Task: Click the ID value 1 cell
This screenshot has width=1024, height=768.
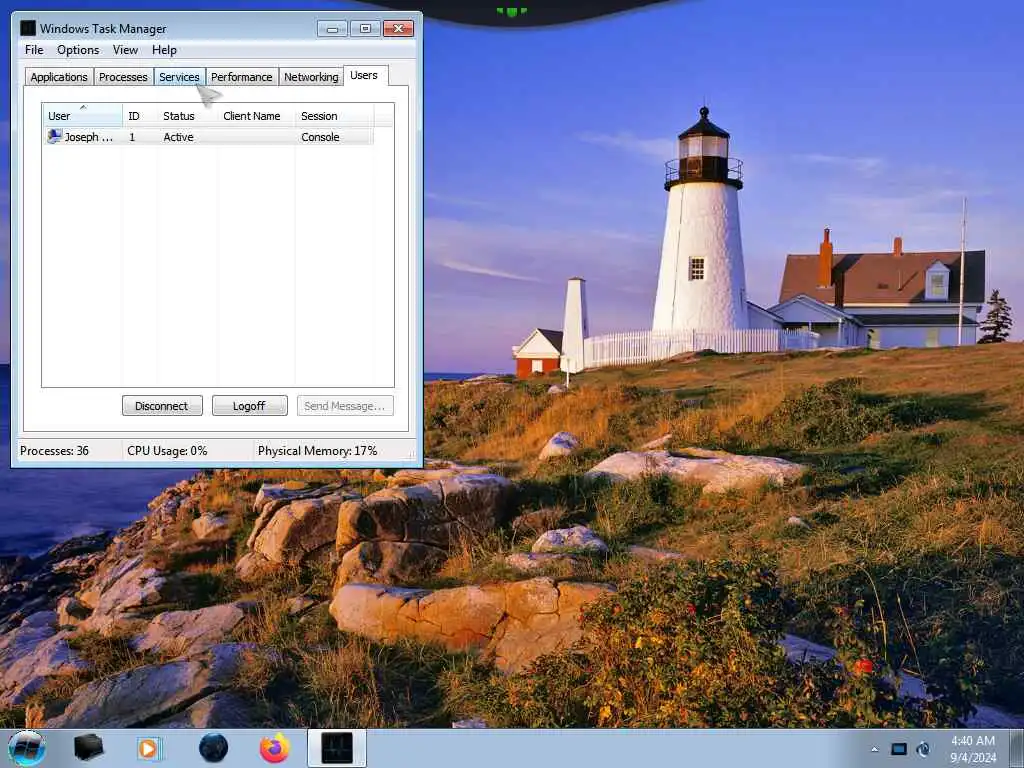Action: (x=132, y=137)
